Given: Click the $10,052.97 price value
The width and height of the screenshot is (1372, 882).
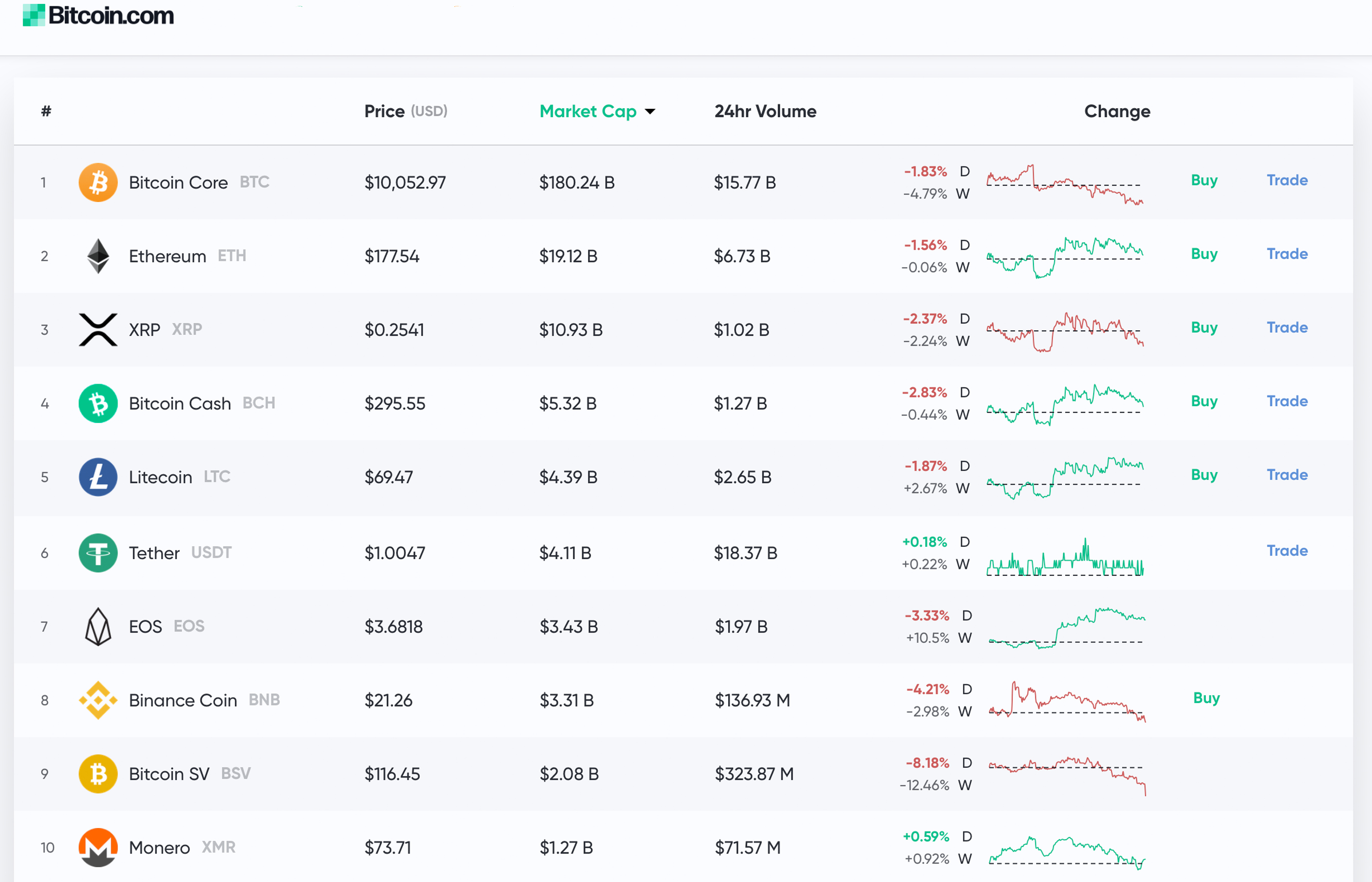Looking at the screenshot, I should [x=405, y=183].
